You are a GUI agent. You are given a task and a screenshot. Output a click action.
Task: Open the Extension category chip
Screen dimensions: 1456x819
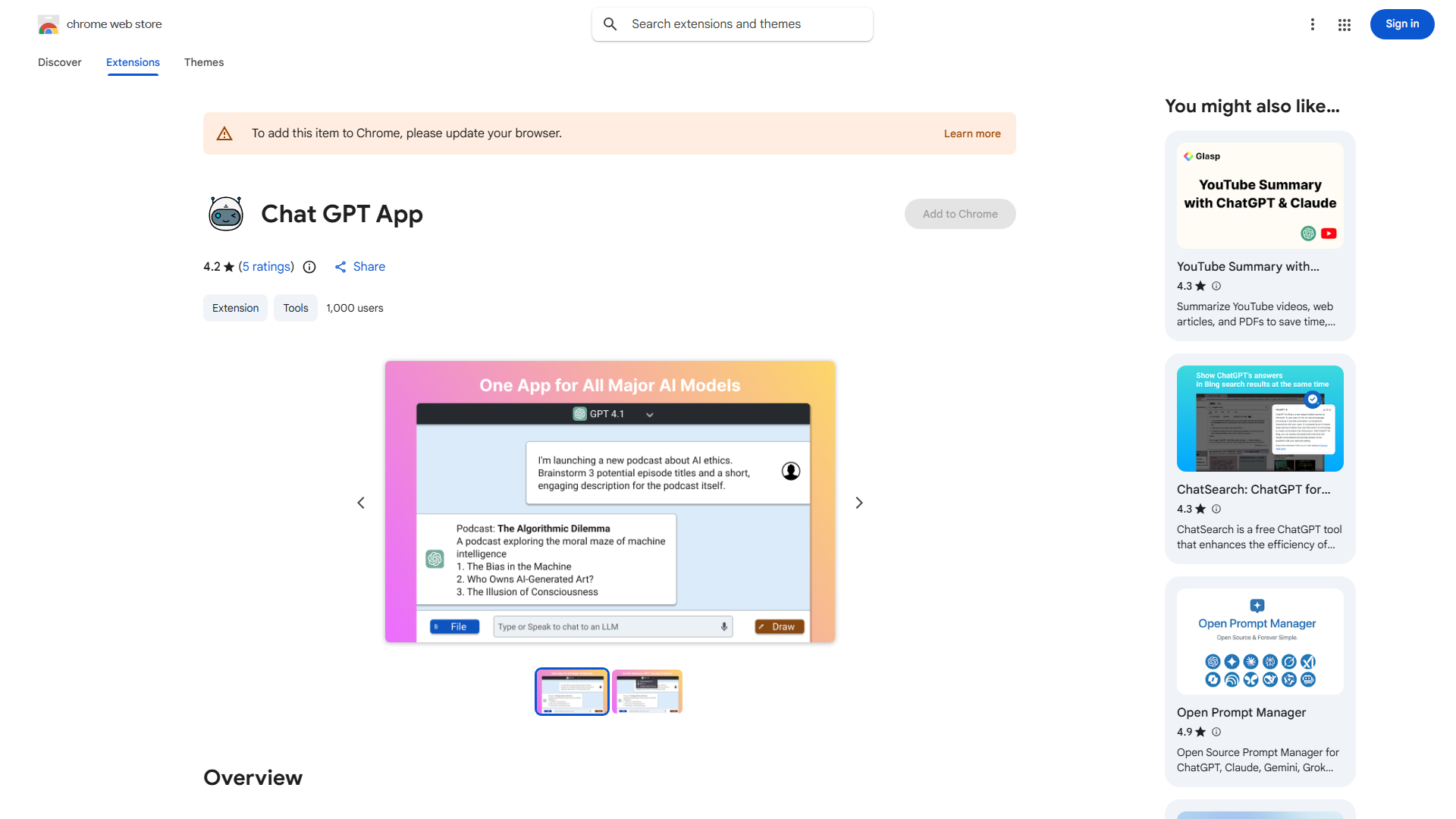coord(235,308)
